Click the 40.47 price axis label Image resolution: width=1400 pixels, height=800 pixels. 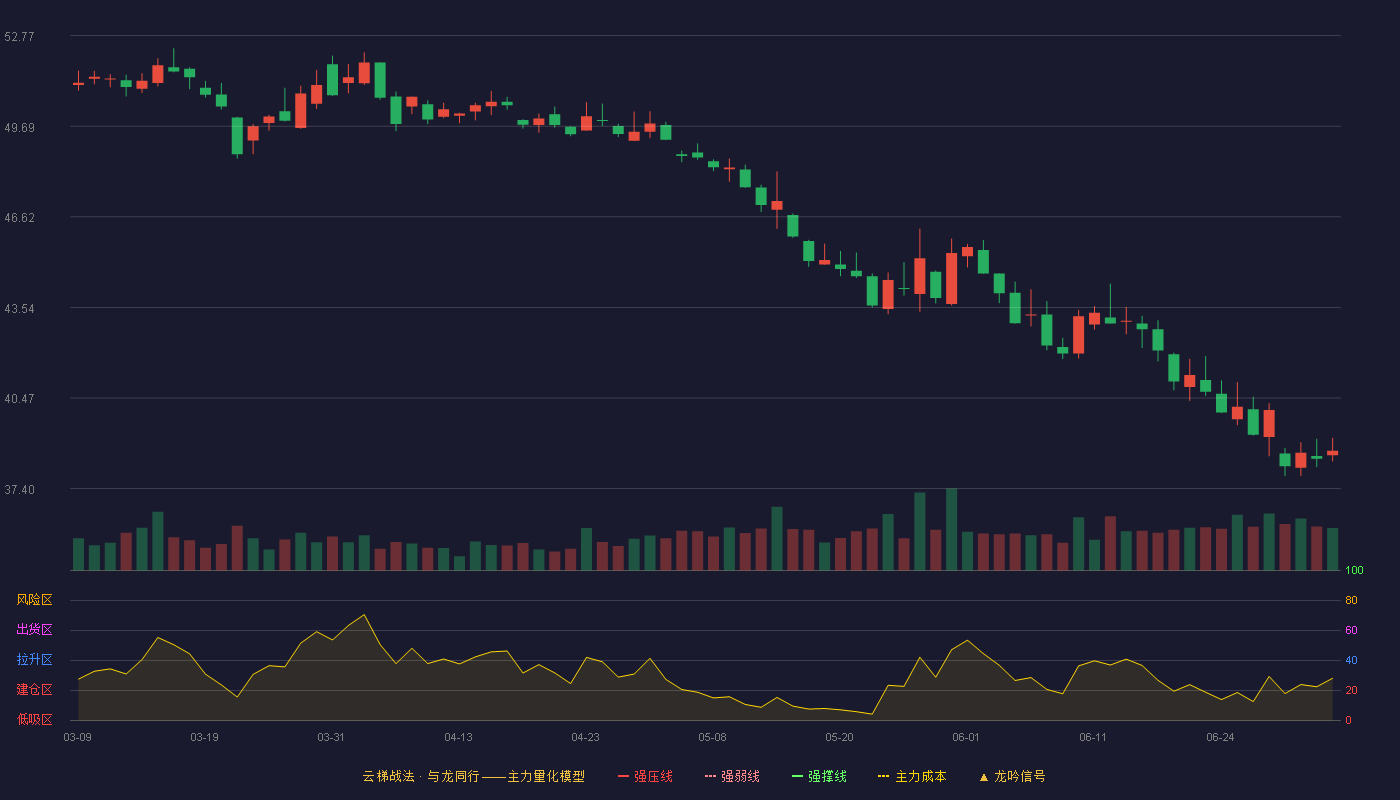pyautogui.click(x=19, y=399)
